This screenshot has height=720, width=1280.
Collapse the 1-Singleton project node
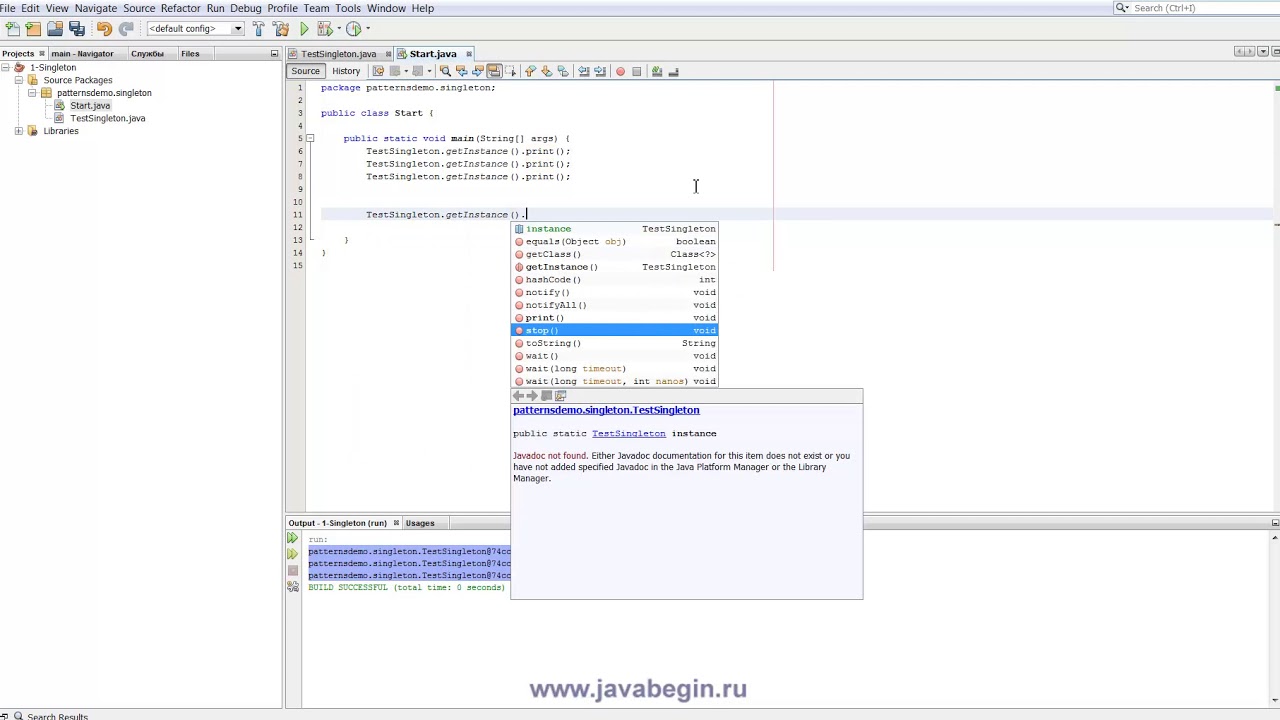(x=6, y=67)
